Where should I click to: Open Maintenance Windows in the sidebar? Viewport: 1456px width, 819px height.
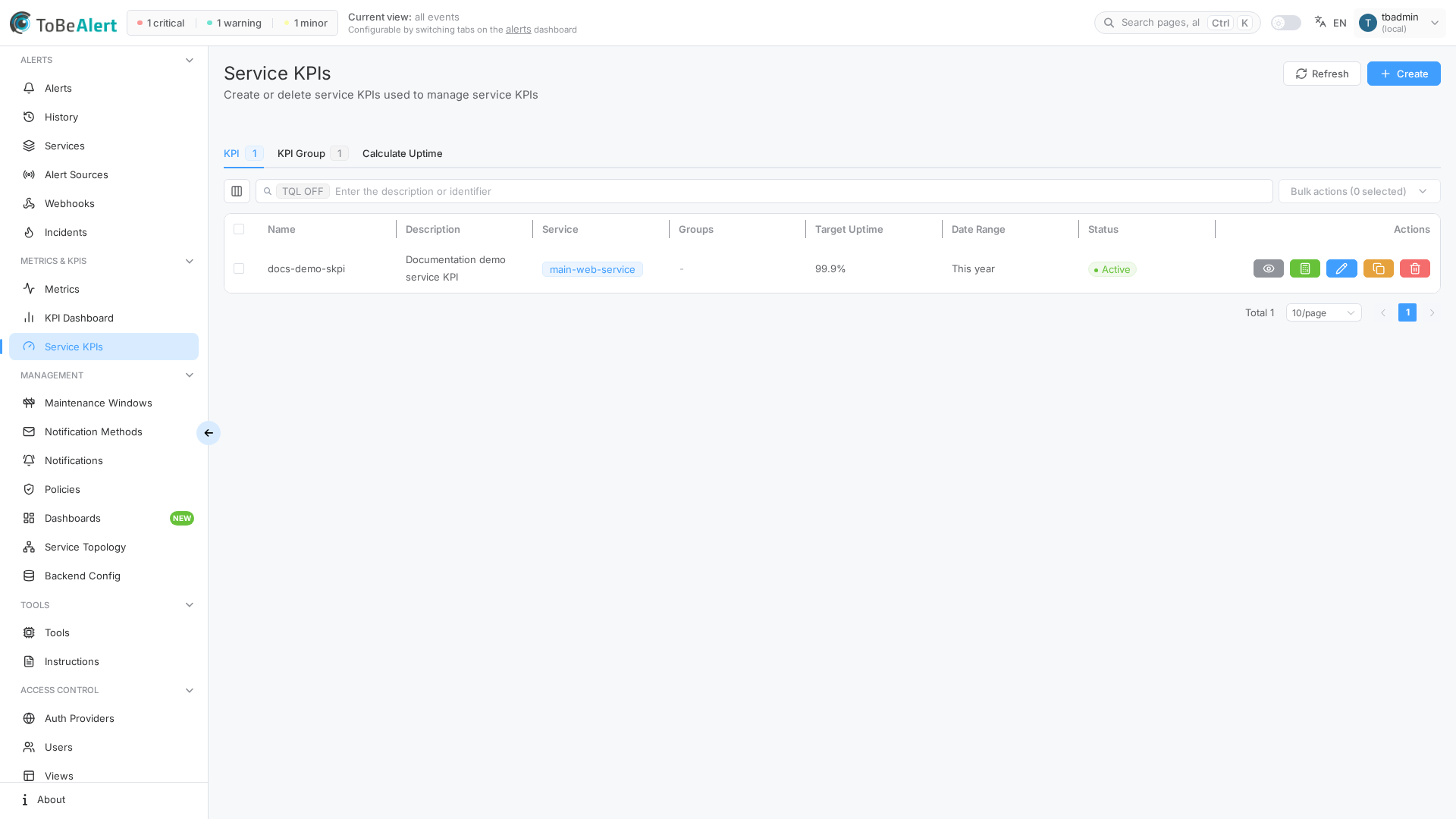(104, 403)
